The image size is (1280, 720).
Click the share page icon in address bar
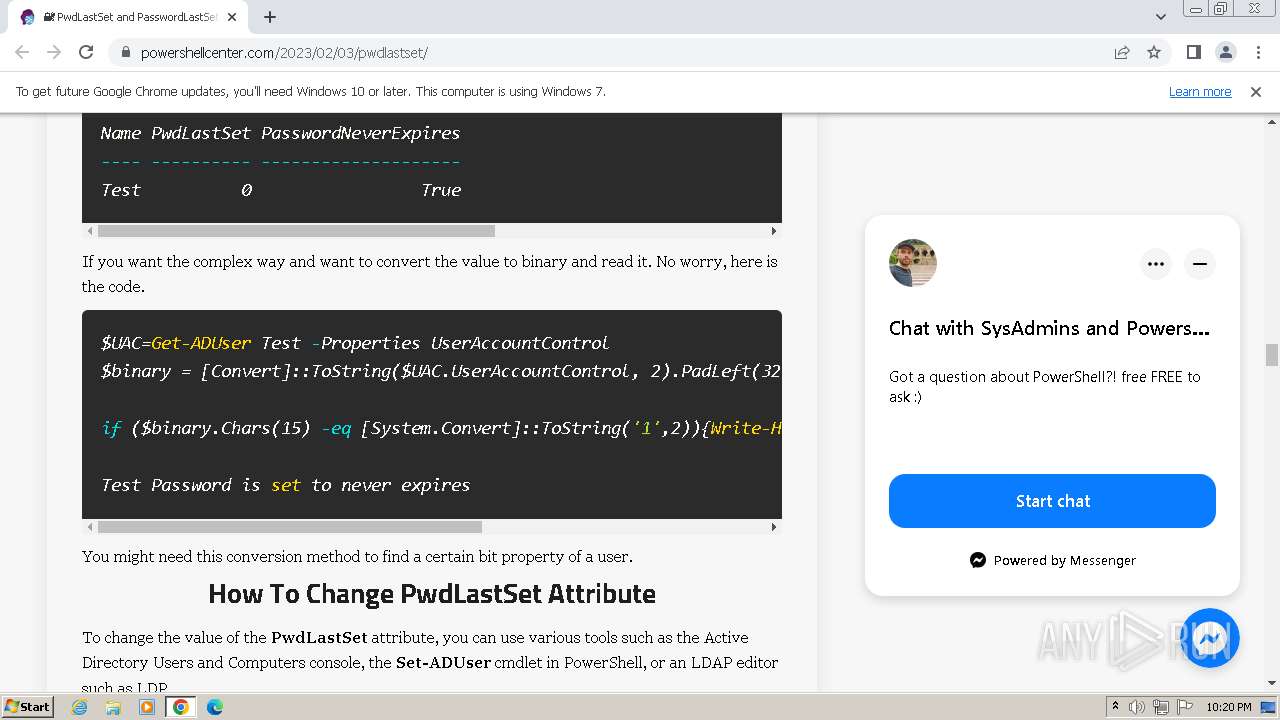(1122, 52)
